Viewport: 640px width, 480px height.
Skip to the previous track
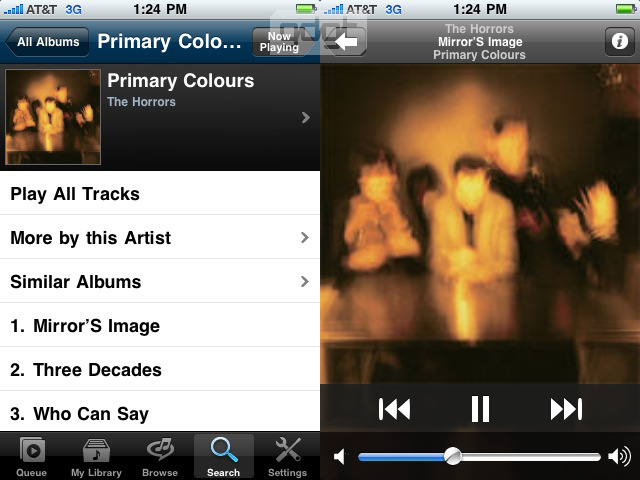click(x=394, y=409)
